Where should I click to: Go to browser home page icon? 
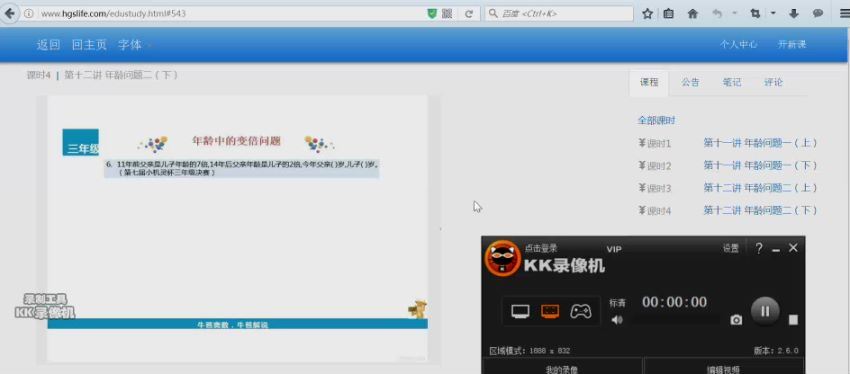692,14
